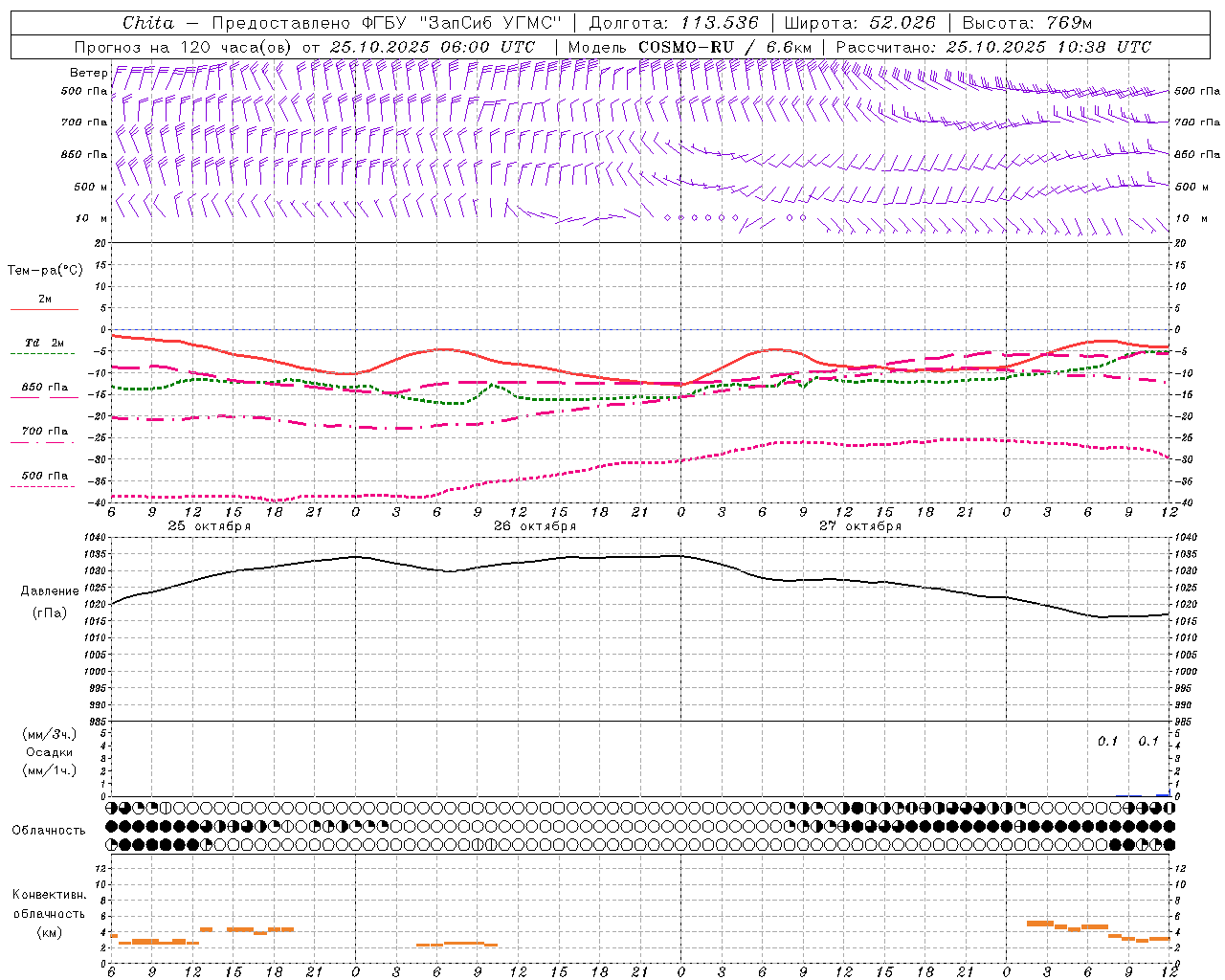The height and width of the screenshot is (980, 1225).
Task: Click computed time "25.10.2025 10:38 UTC"
Action: coord(1049,47)
